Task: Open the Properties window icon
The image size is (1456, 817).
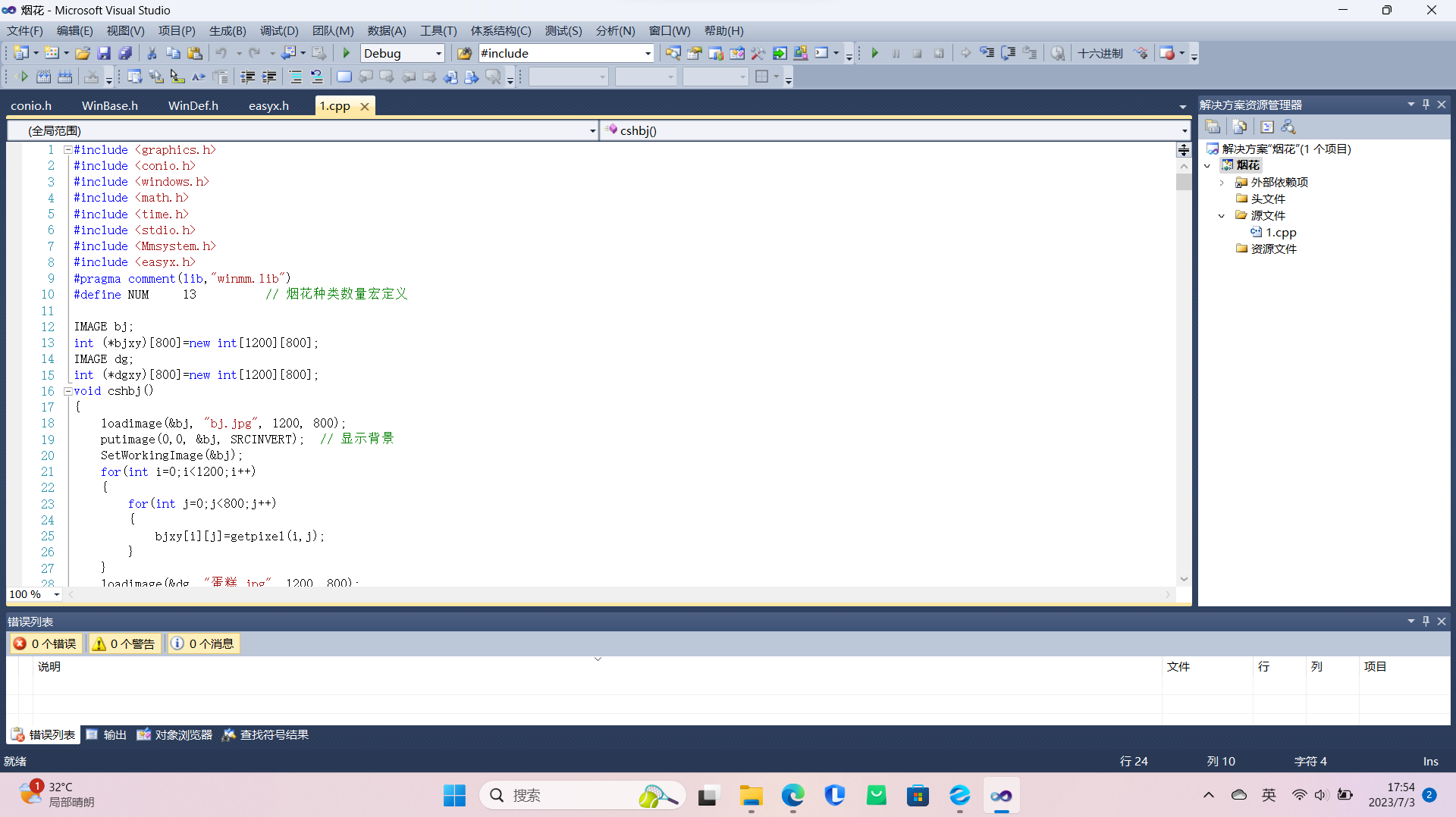Action: [694, 53]
